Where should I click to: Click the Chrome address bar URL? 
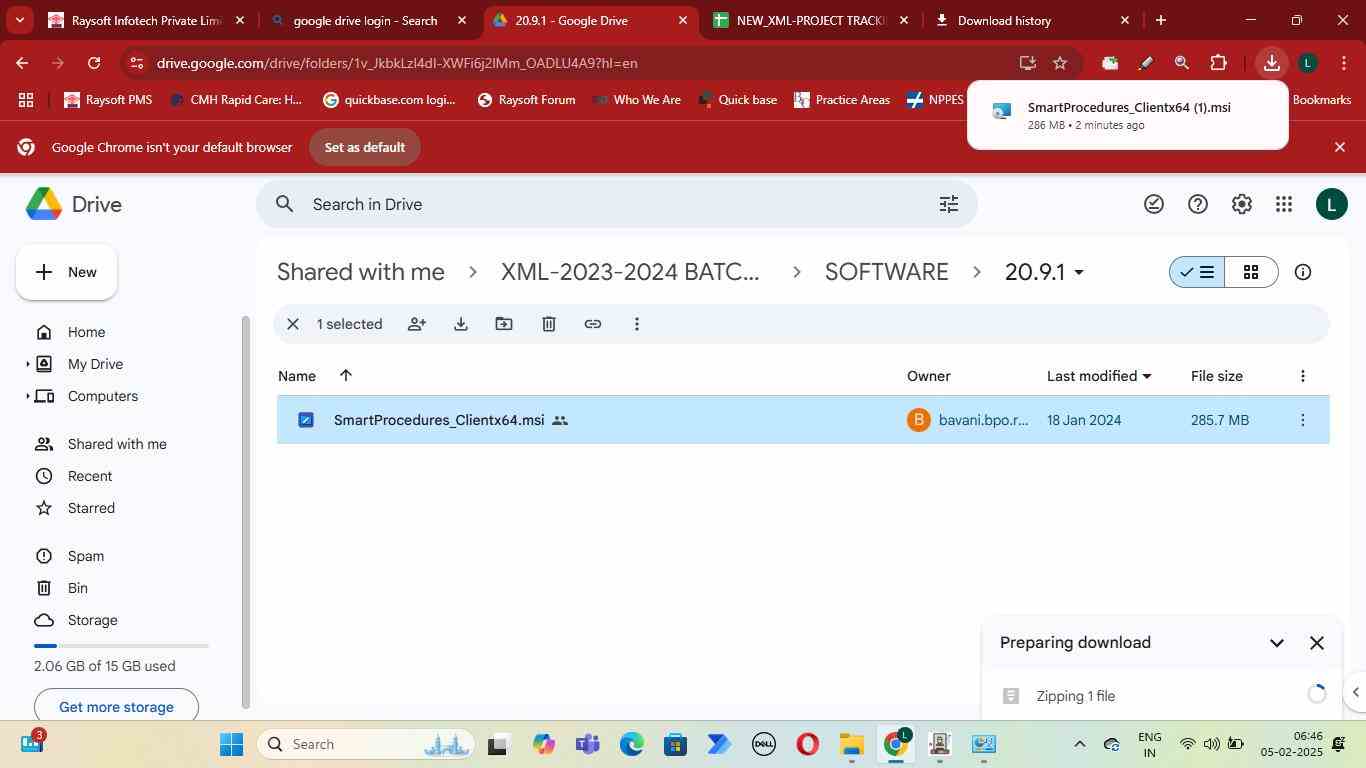coord(396,63)
